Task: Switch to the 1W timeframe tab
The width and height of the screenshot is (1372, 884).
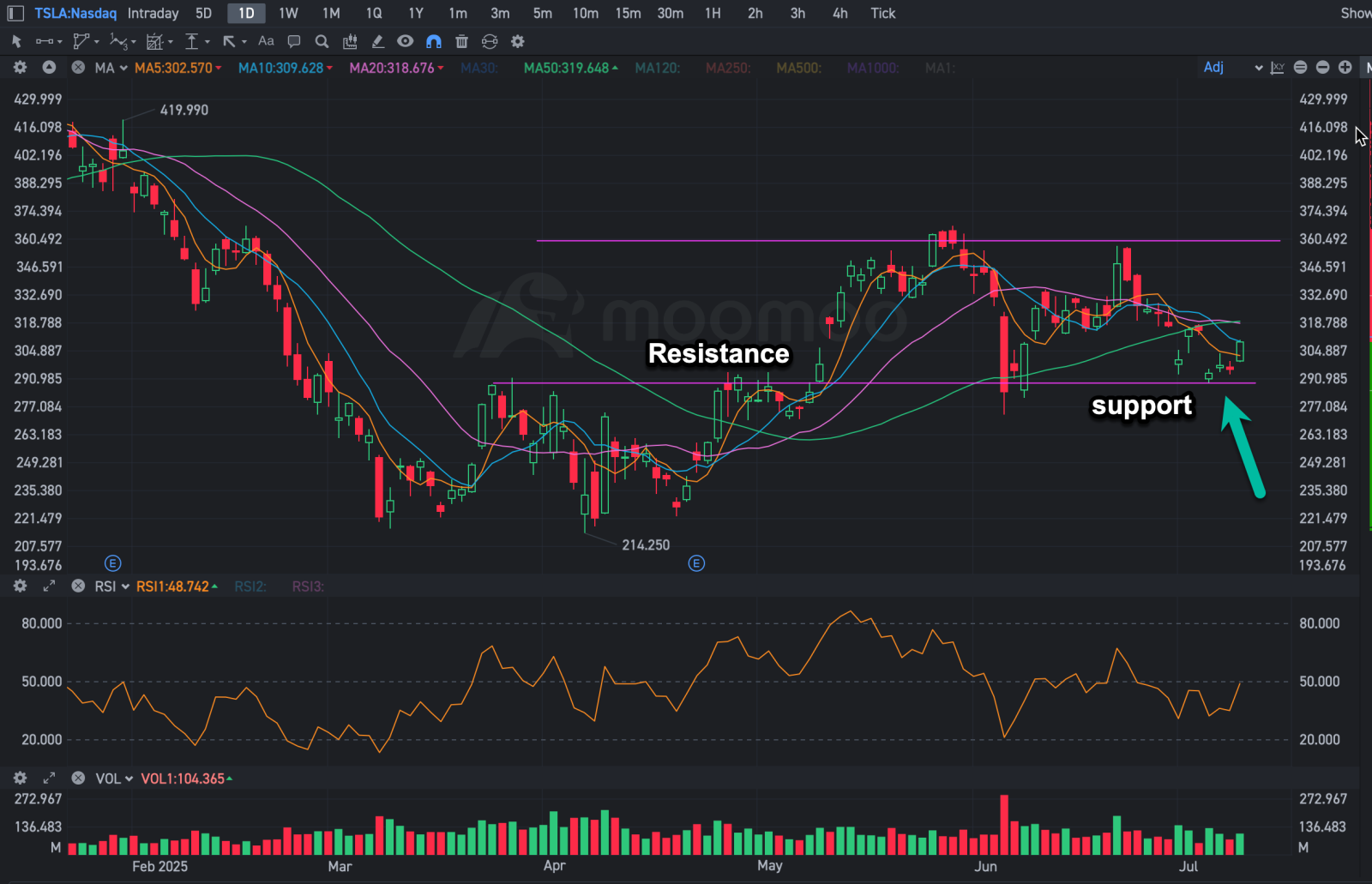Action: point(288,13)
